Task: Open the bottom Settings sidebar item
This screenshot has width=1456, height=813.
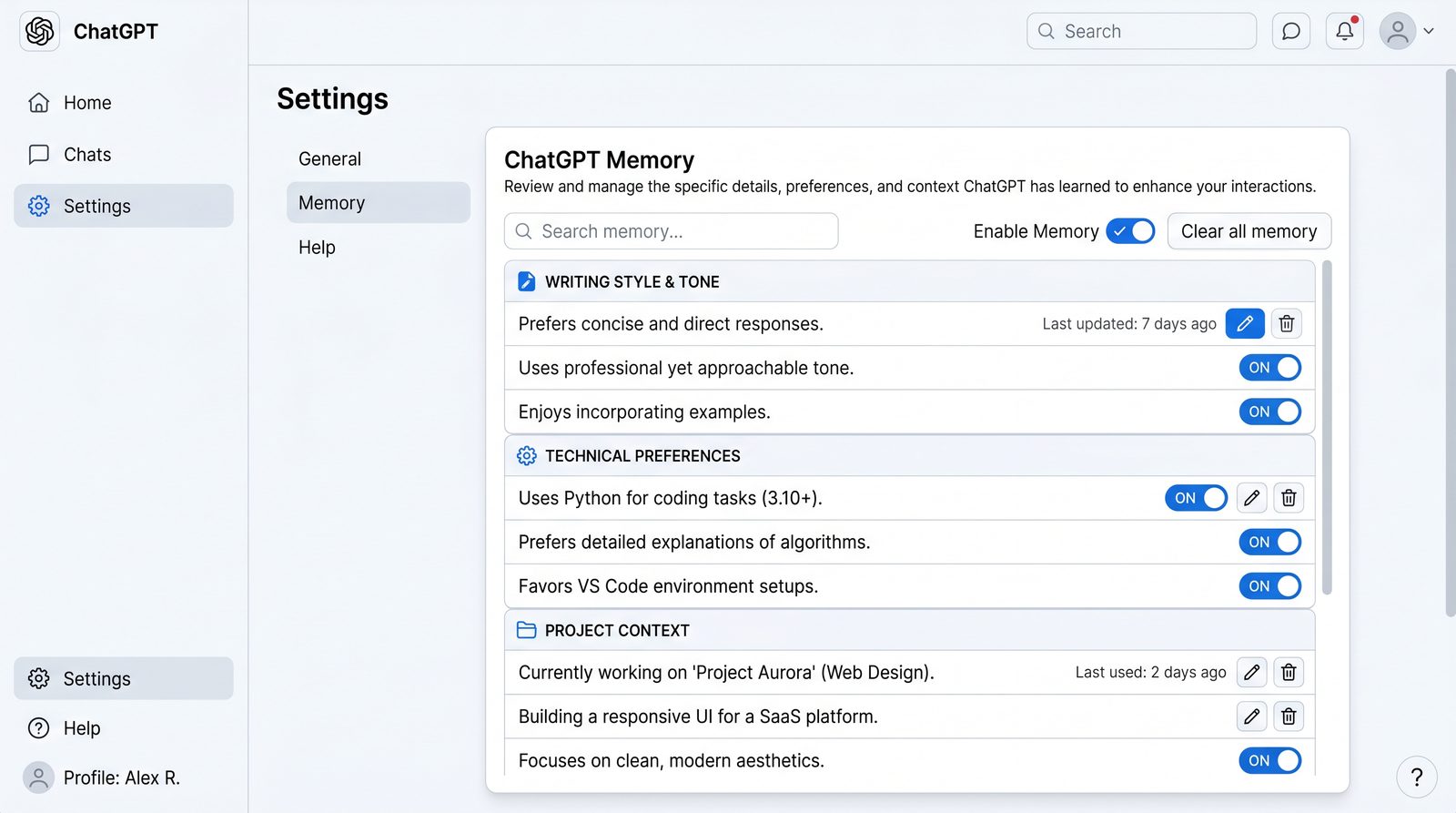Action: point(123,678)
